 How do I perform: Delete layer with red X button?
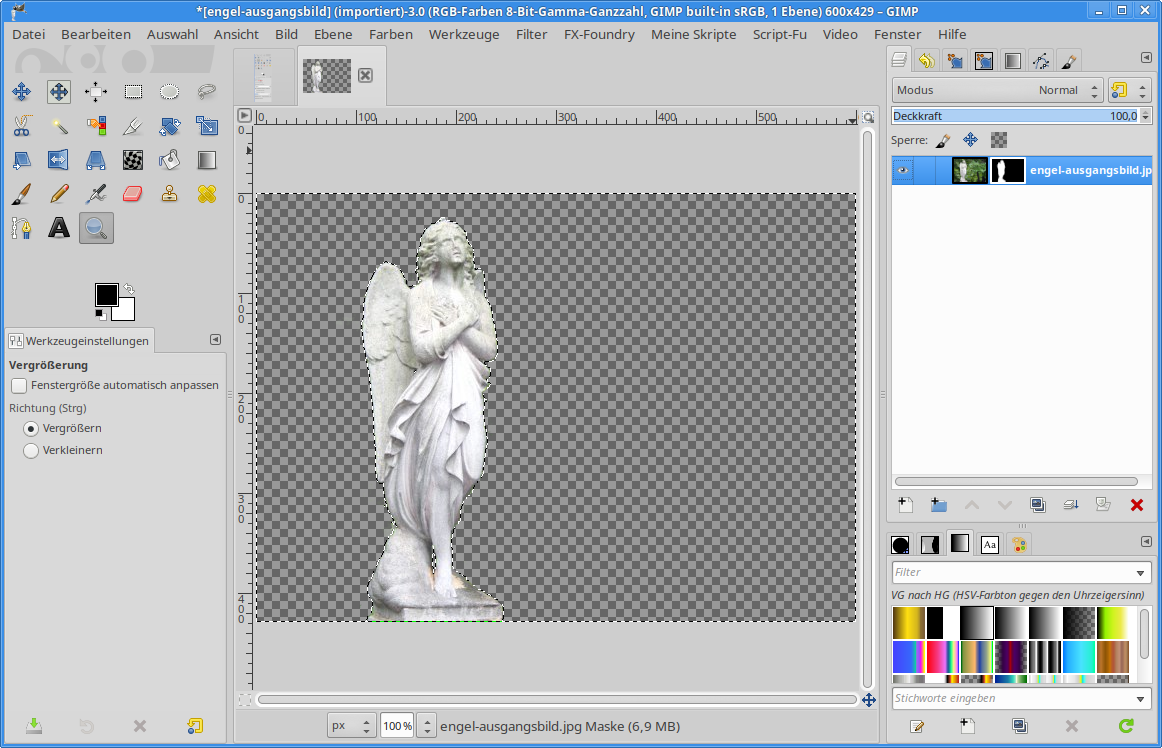click(1136, 505)
